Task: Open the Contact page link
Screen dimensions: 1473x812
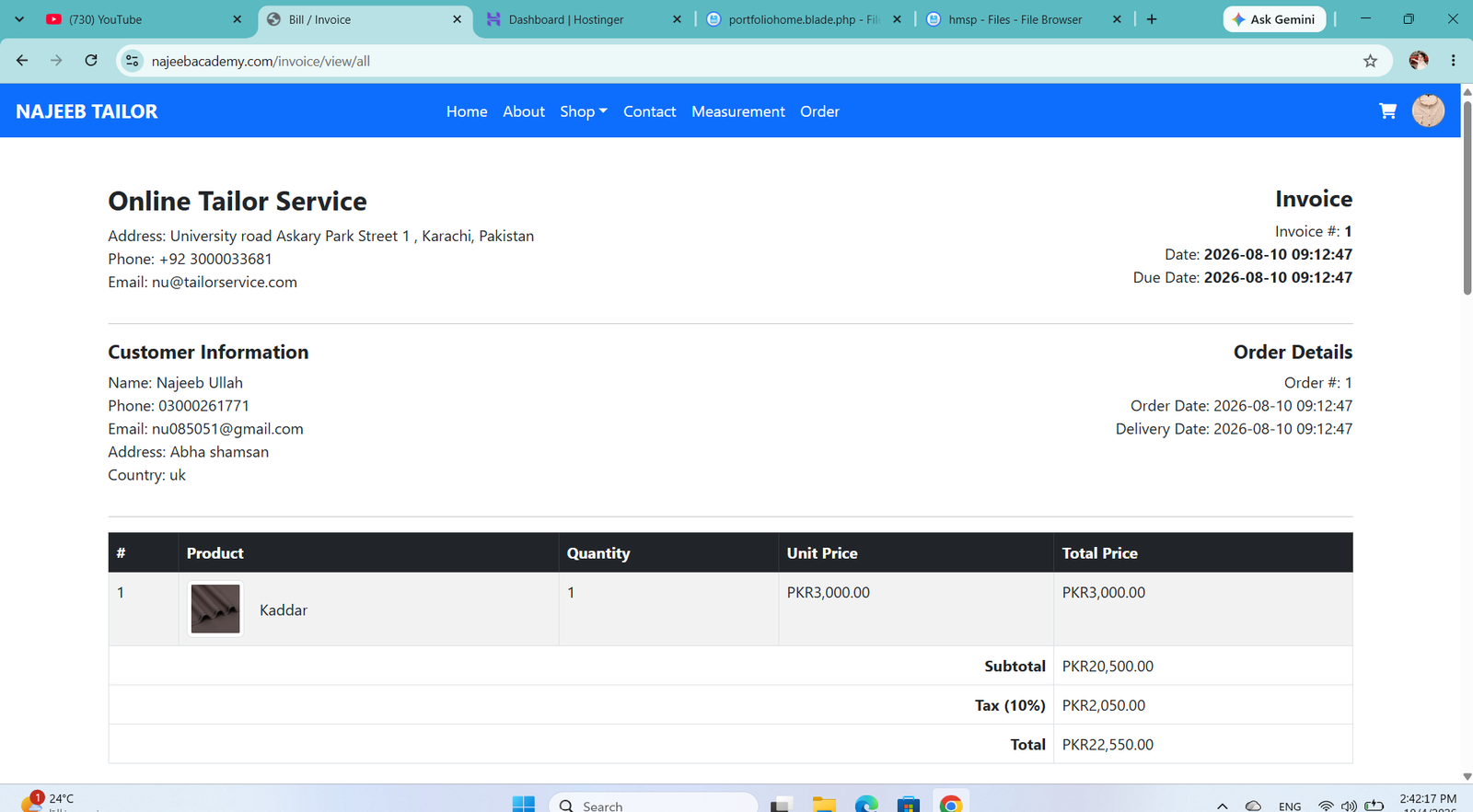Action: [x=649, y=111]
